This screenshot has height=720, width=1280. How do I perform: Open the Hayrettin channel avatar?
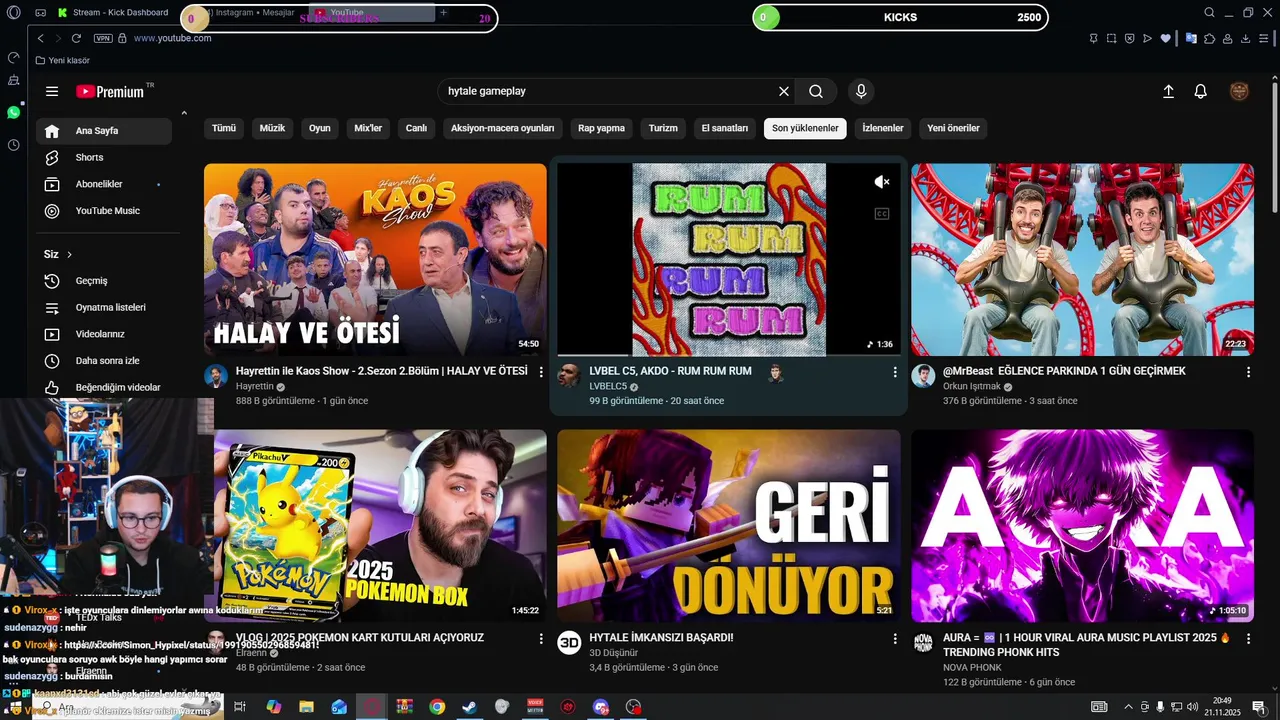pyautogui.click(x=216, y=376)
